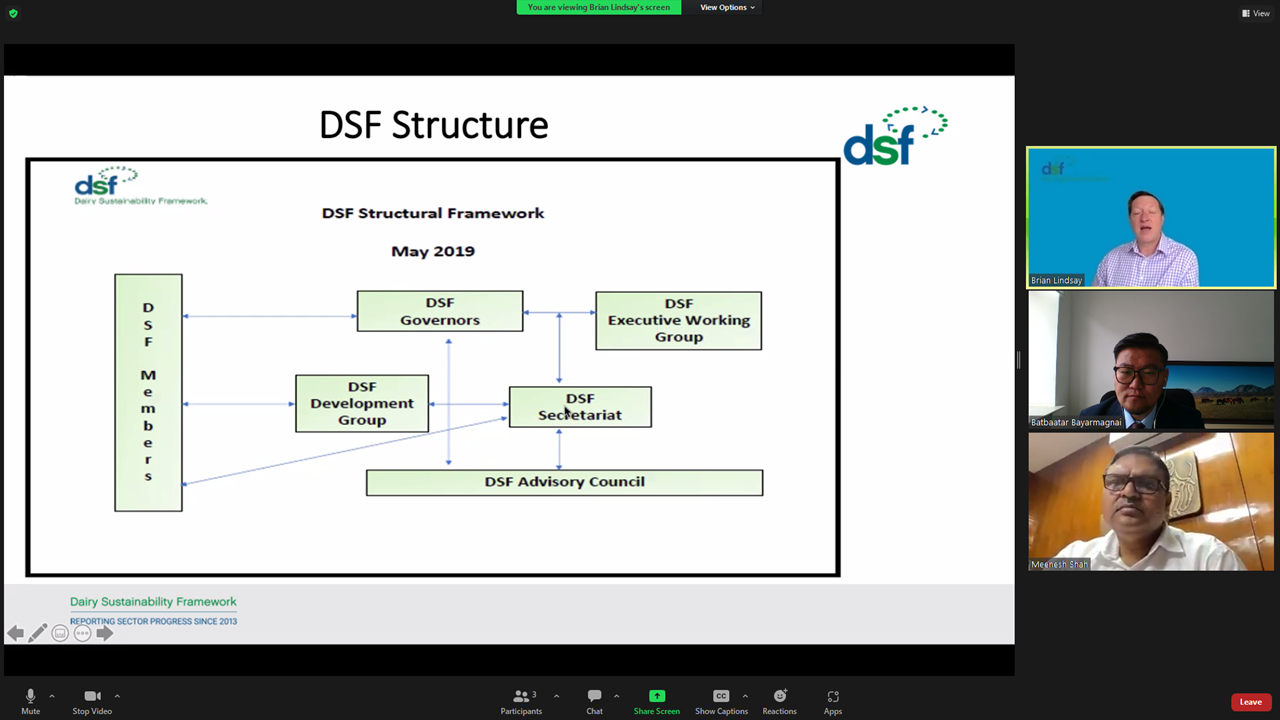Click the red Leave button
The width and height of the screenshot is (1280, 720).
(x=1250, y=702)
